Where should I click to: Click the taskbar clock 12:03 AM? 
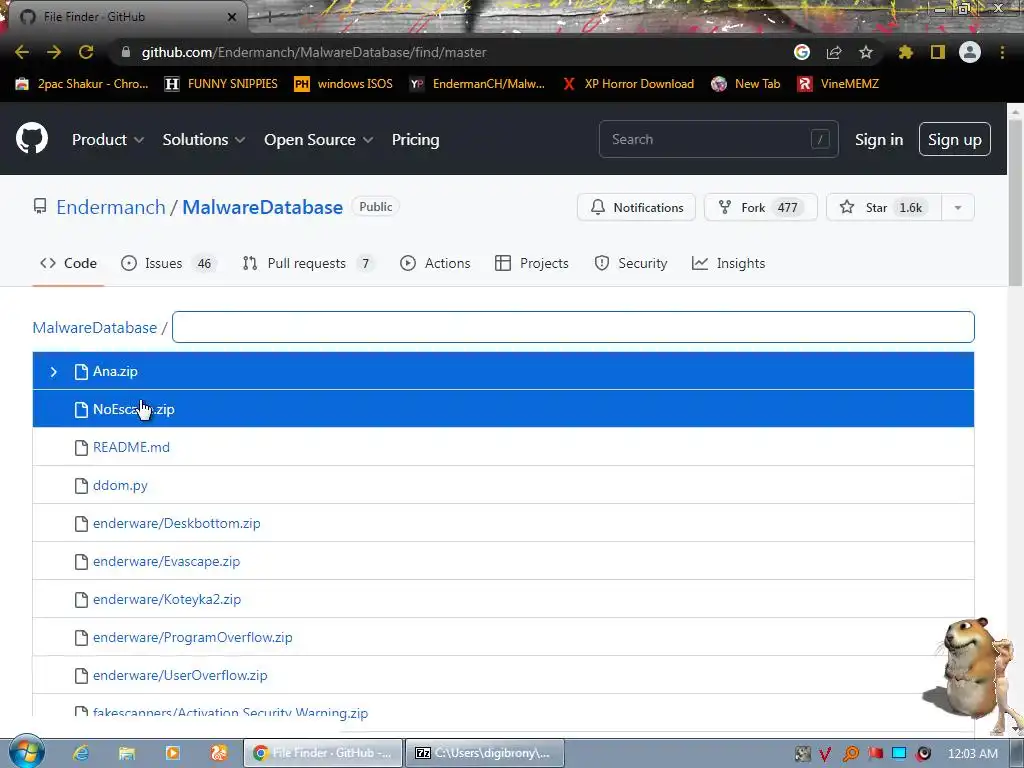[x=972, y=753]
